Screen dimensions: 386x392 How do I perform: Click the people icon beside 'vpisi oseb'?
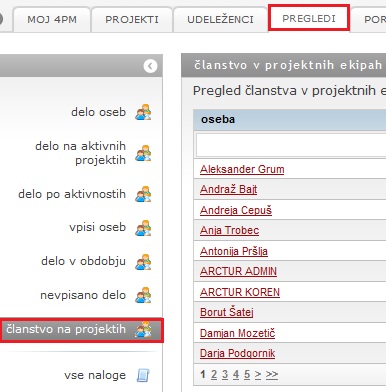tap(143, 228)
